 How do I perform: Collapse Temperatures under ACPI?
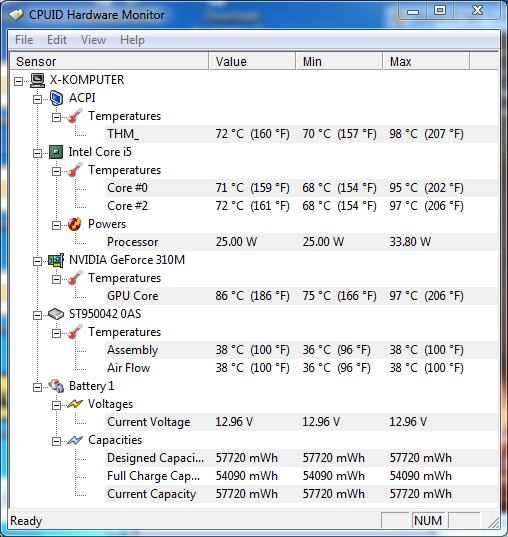pyautogui.click(x=56, y=117)
